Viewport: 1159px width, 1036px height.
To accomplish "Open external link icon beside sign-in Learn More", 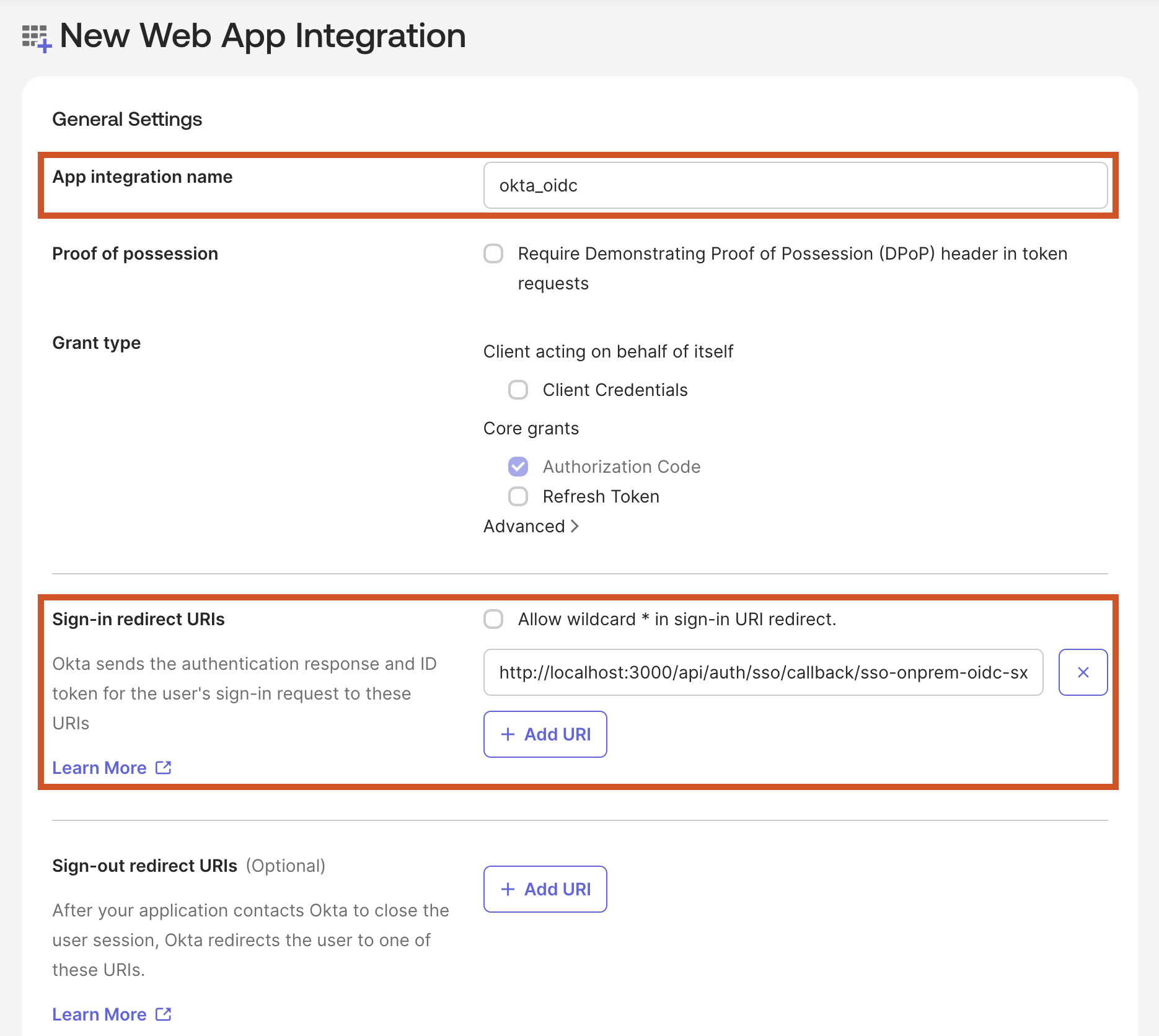I will (164, 768).
